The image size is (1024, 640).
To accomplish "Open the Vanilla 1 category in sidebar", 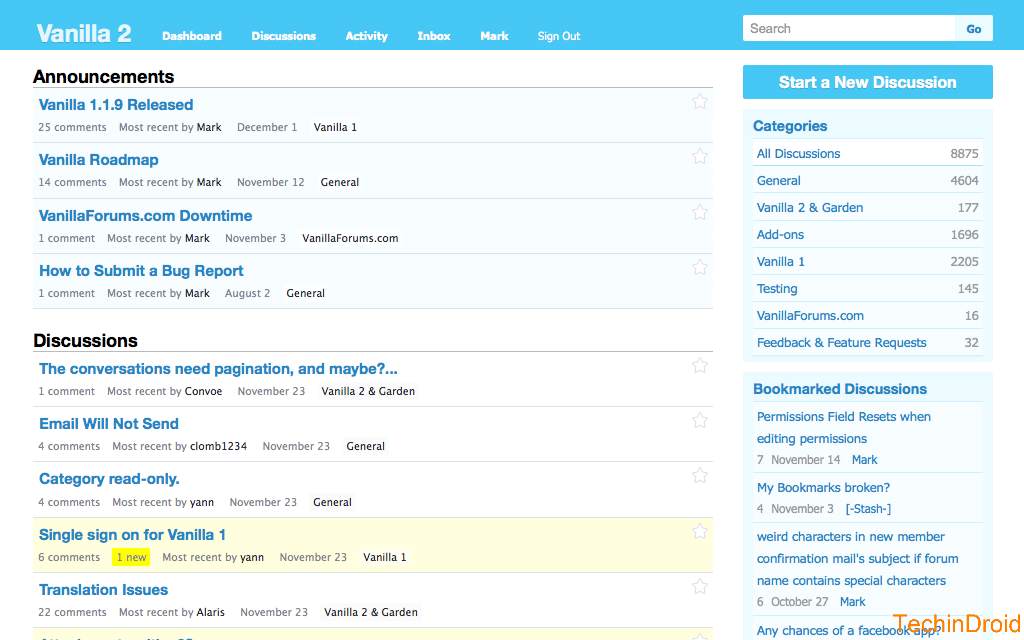I will [780, 262].
